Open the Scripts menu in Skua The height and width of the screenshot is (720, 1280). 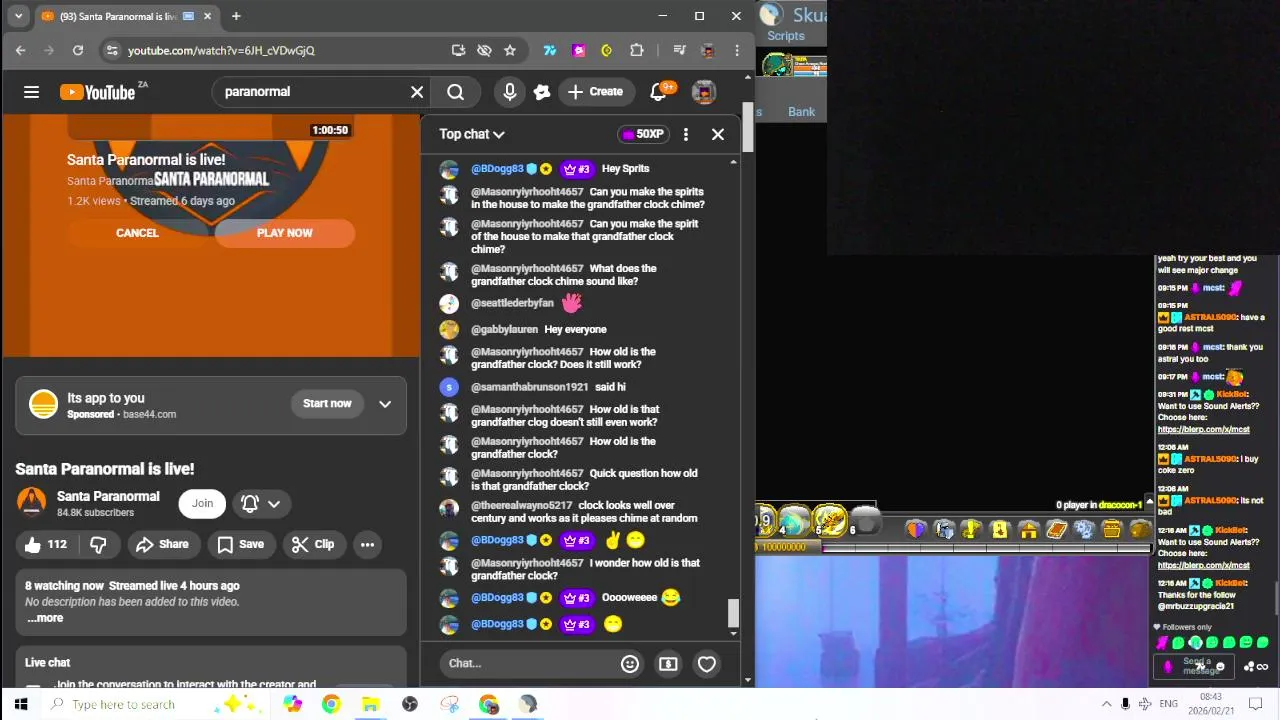pos(785,36)
